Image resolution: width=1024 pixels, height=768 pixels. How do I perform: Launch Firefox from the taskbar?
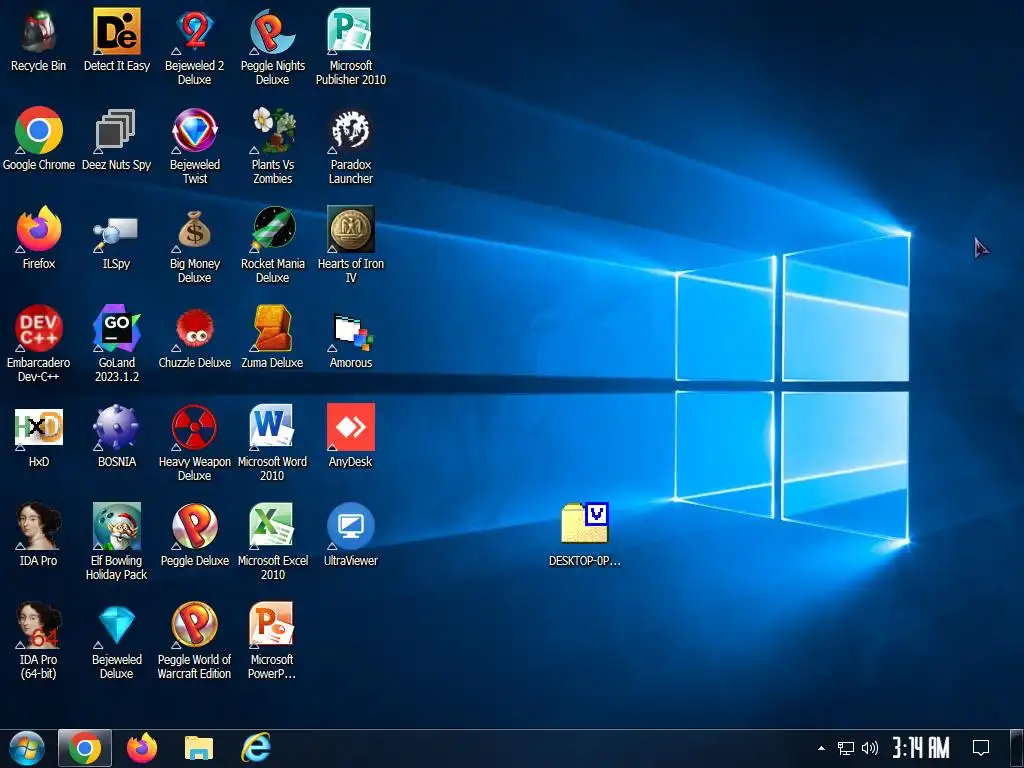click(x=142, y=748)
